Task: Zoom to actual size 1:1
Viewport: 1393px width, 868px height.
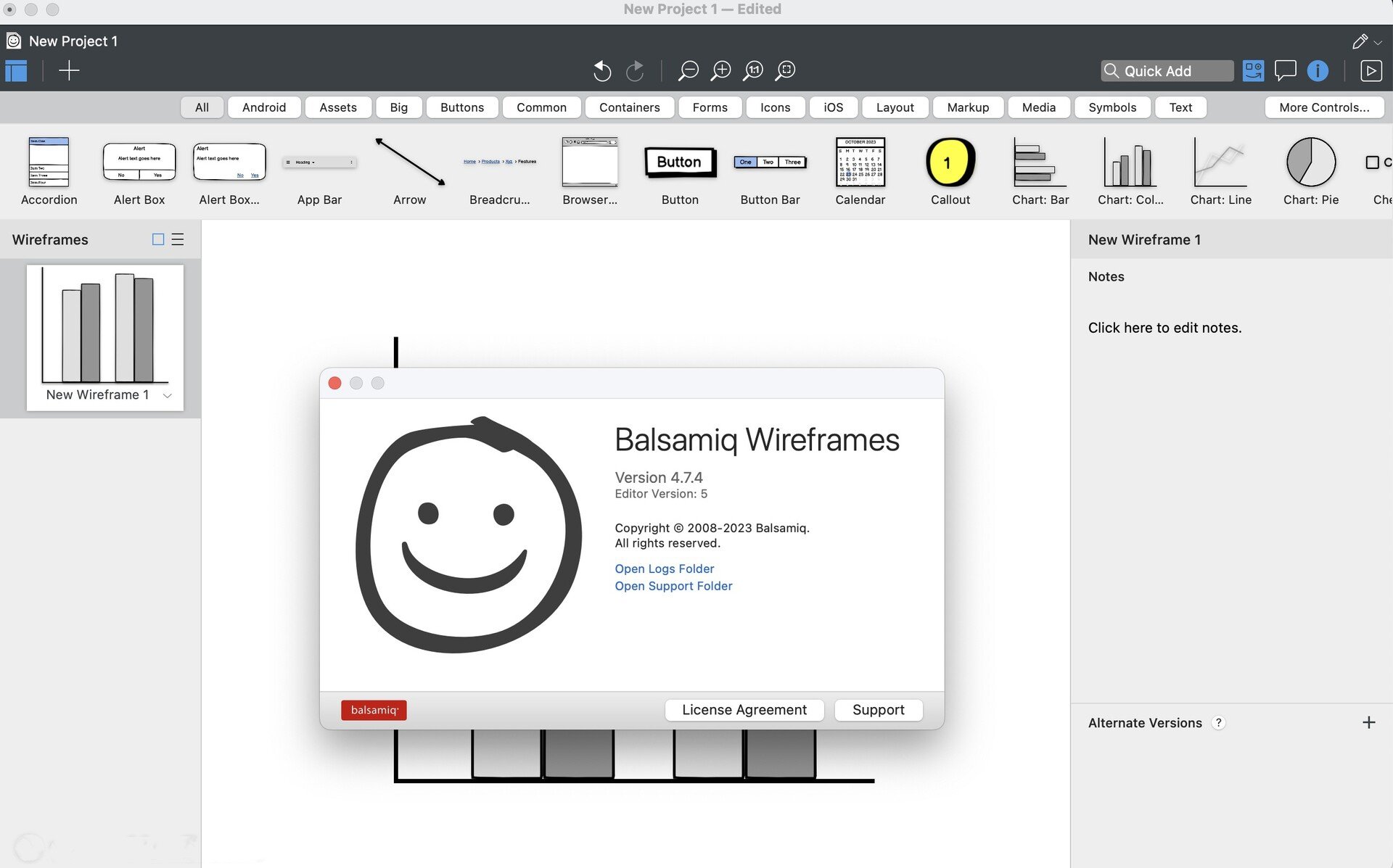Action: (753, 70)
